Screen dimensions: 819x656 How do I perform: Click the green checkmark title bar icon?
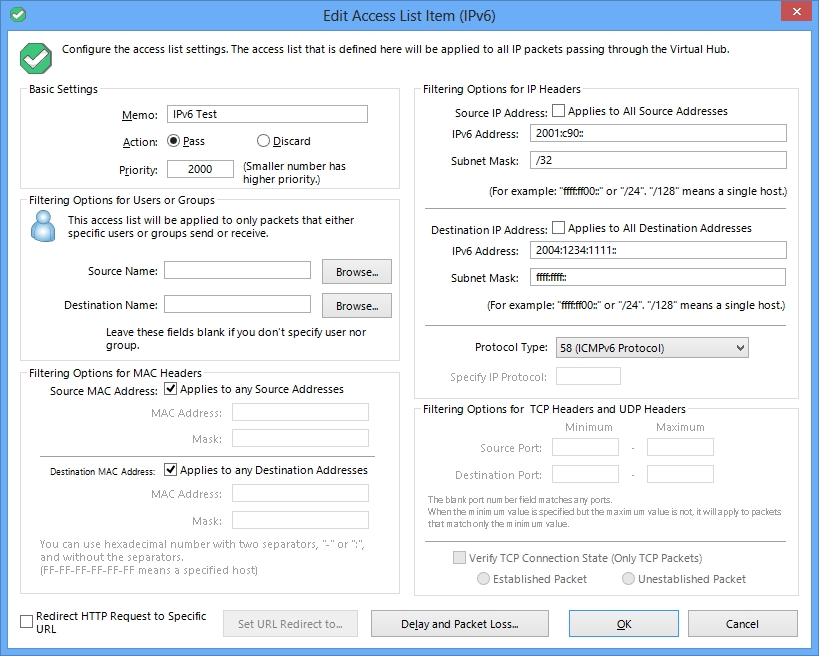(18, 15)
